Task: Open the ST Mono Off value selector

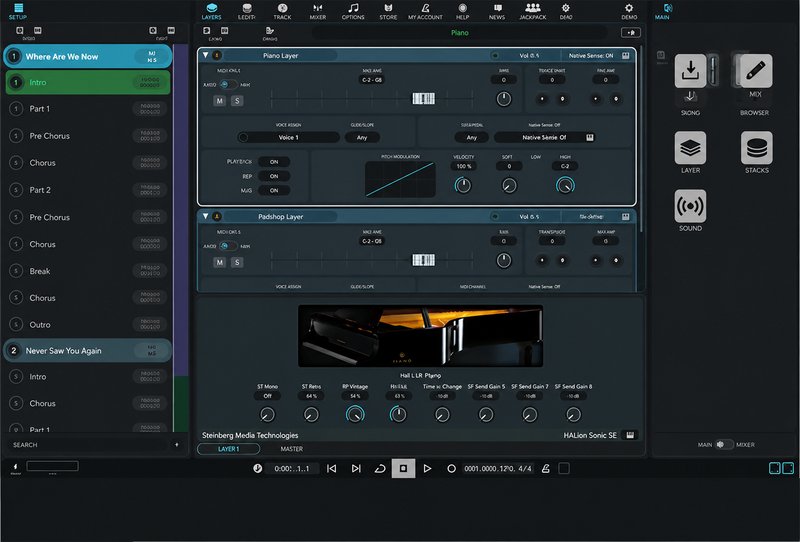Action: tap(267, 396)
